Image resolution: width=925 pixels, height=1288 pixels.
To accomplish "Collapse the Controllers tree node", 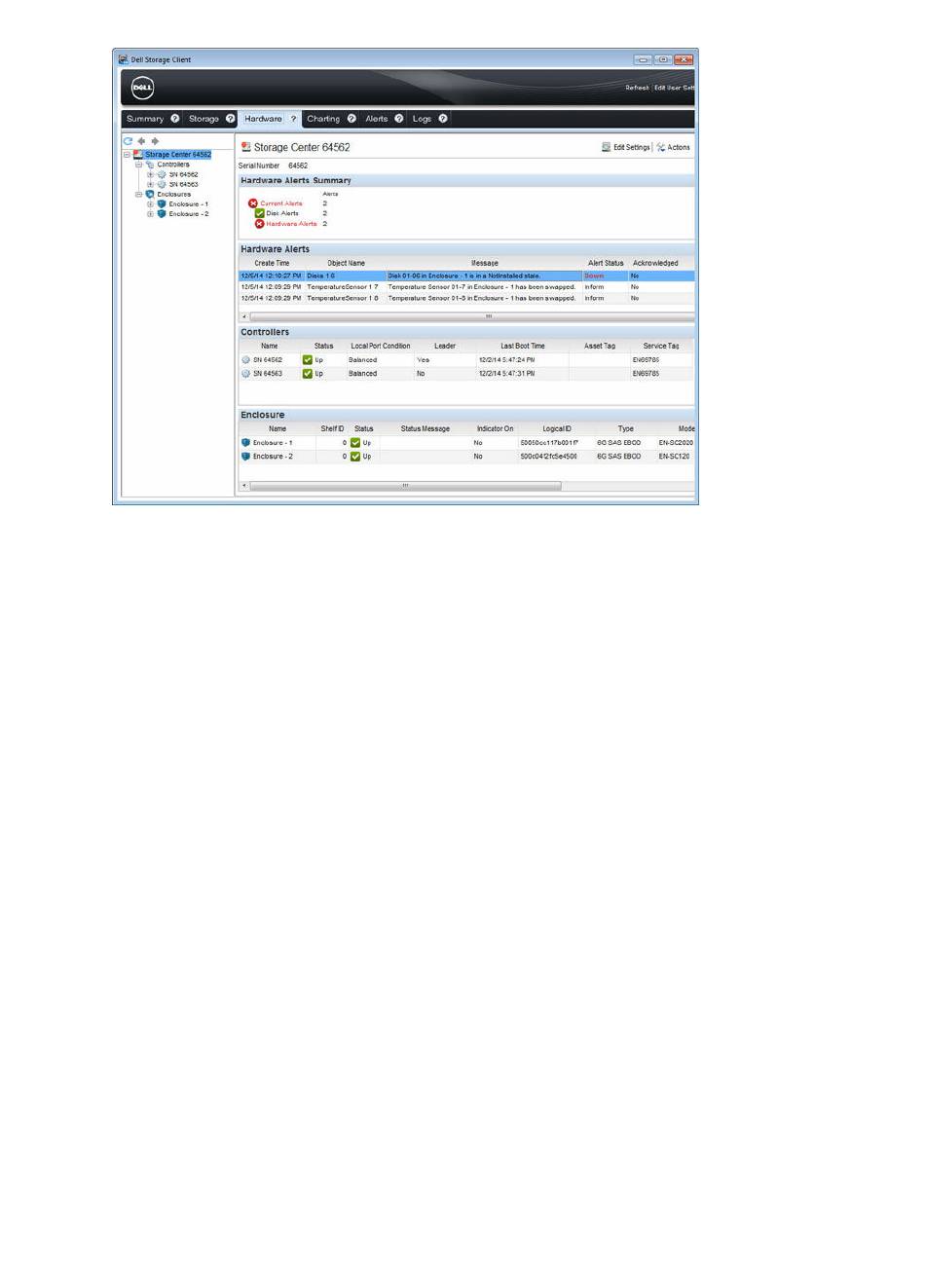I will [x=139, y=165].
